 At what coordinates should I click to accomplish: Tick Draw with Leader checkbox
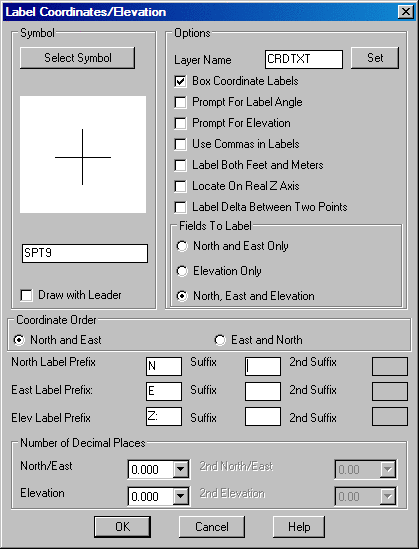pyautogui.click(x=26, y=295)
